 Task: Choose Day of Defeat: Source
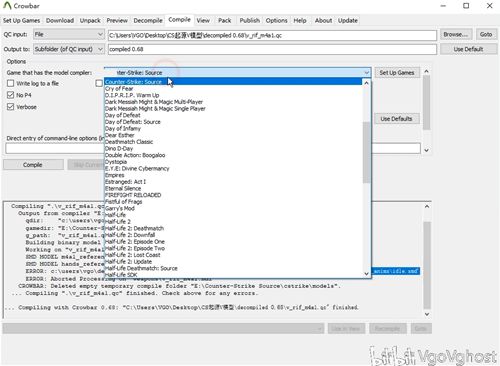coord(233,122)
